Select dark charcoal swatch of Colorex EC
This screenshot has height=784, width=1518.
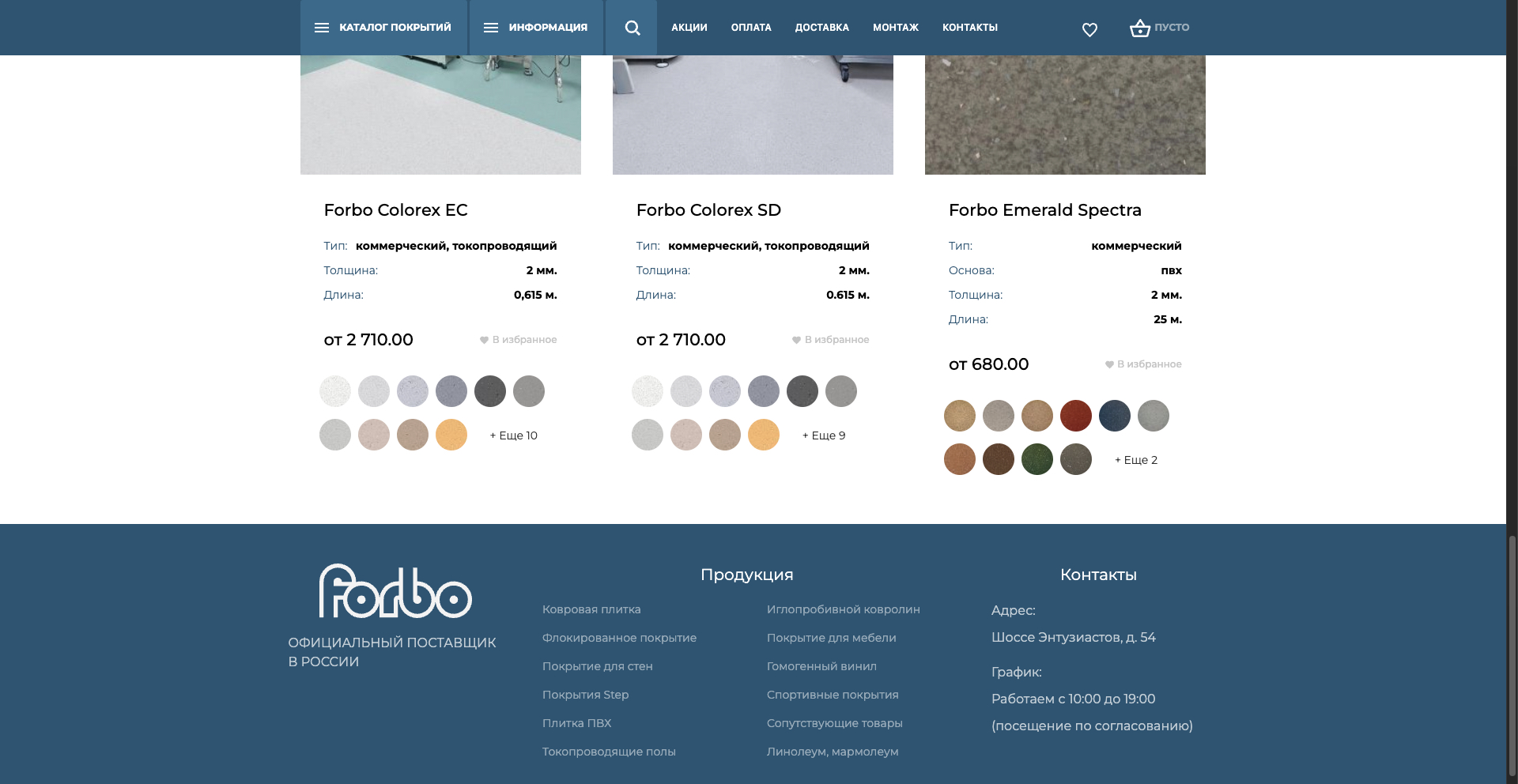490,391
